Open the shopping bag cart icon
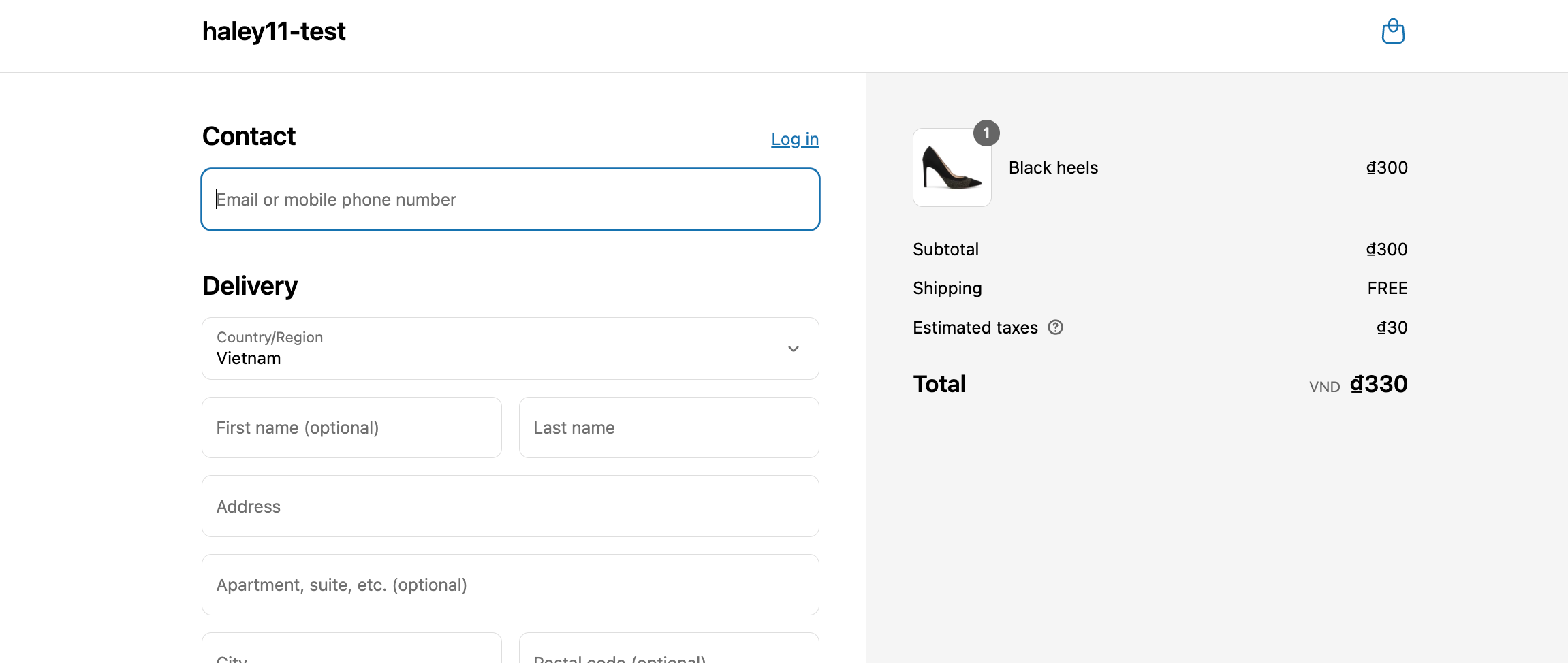 coord(1393,31)
